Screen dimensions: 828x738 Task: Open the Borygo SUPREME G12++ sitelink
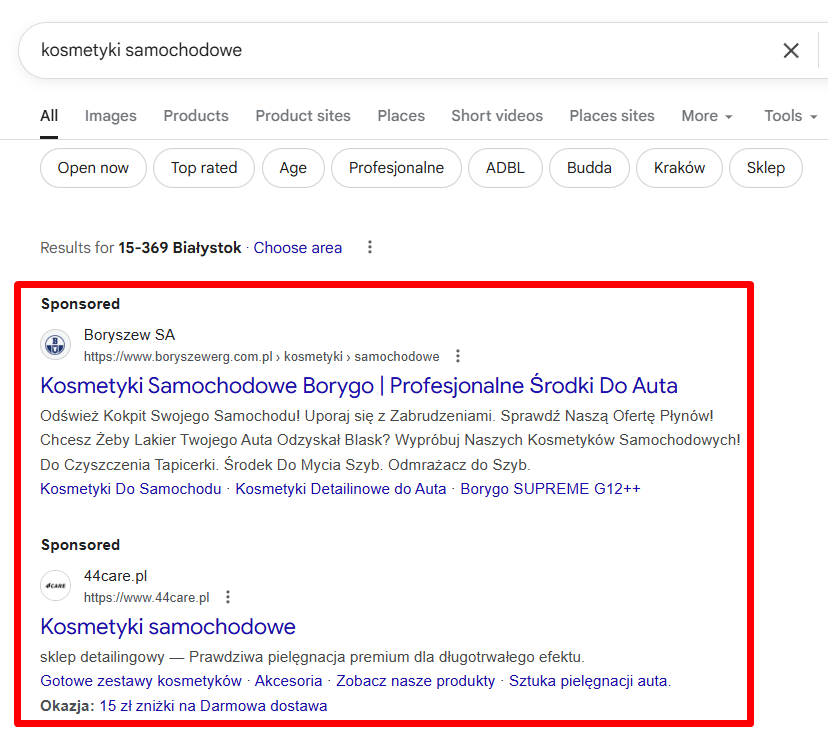(x=550, y=489)
